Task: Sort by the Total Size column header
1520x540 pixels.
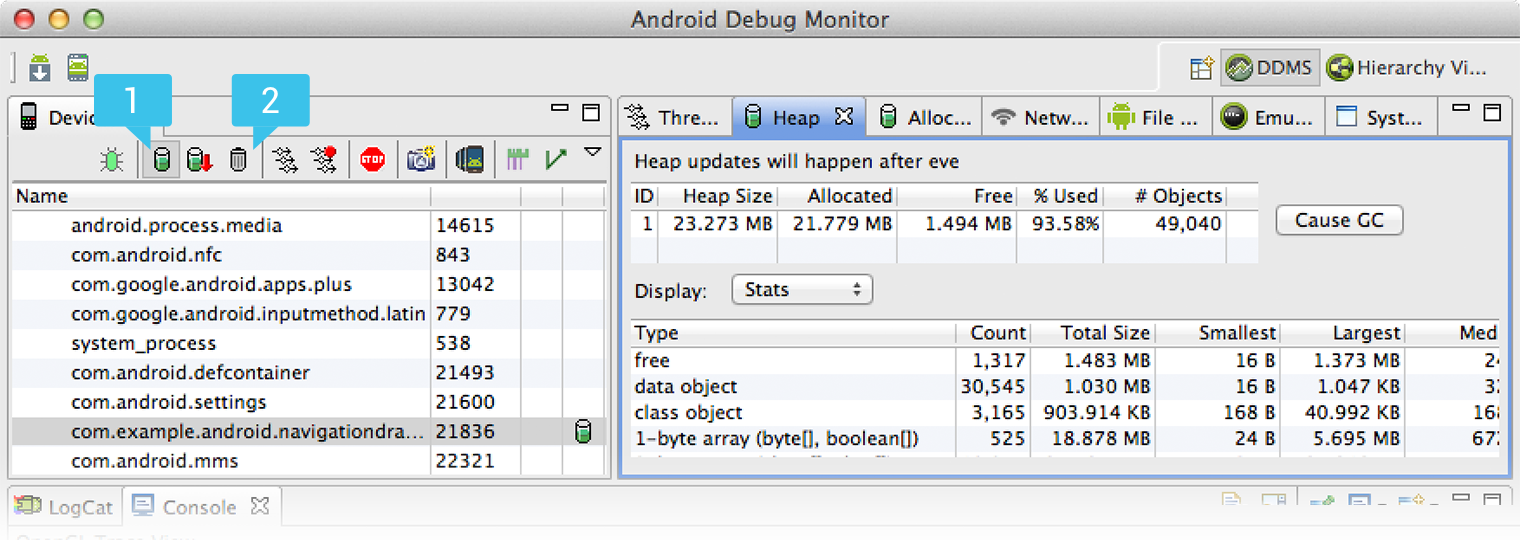Action: pyautogui.click(x=1092, y=333)
